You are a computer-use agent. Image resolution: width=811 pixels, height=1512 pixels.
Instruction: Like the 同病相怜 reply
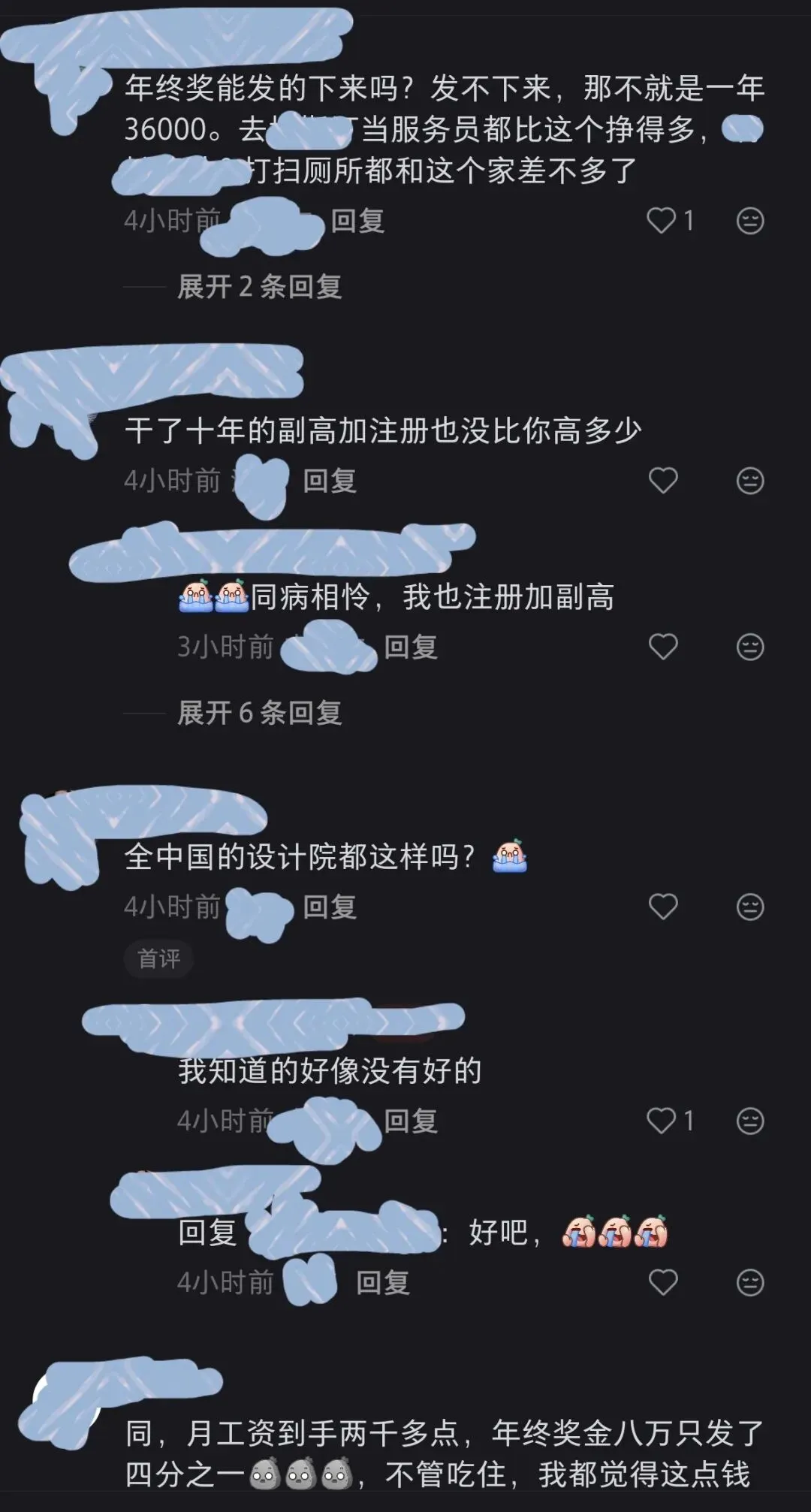click(662, 647)
